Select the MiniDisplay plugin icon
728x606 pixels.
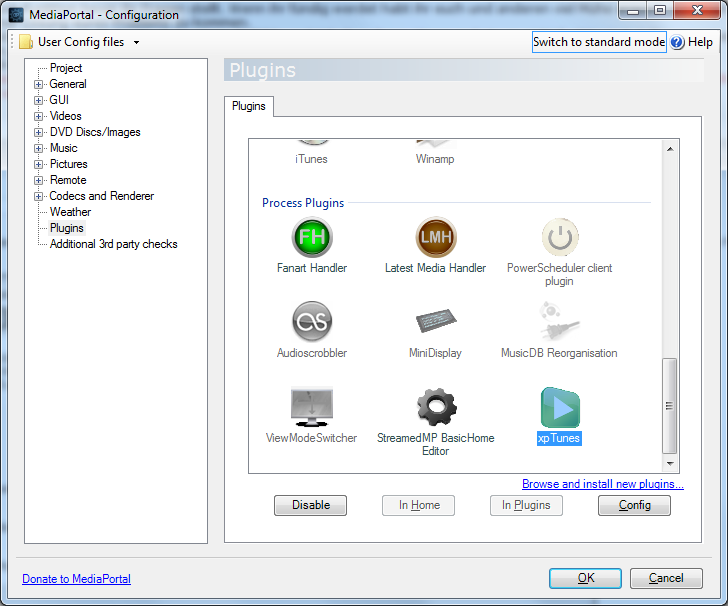[x=436, y=320]
